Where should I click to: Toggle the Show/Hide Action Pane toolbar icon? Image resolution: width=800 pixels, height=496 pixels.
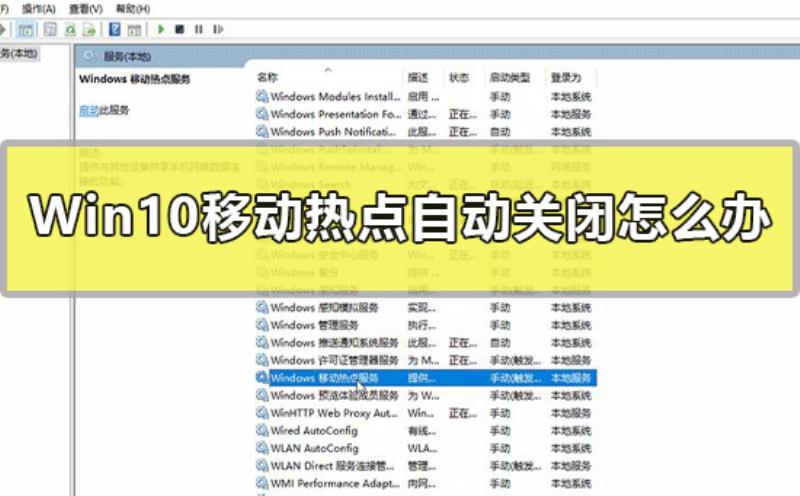point(134,30)
